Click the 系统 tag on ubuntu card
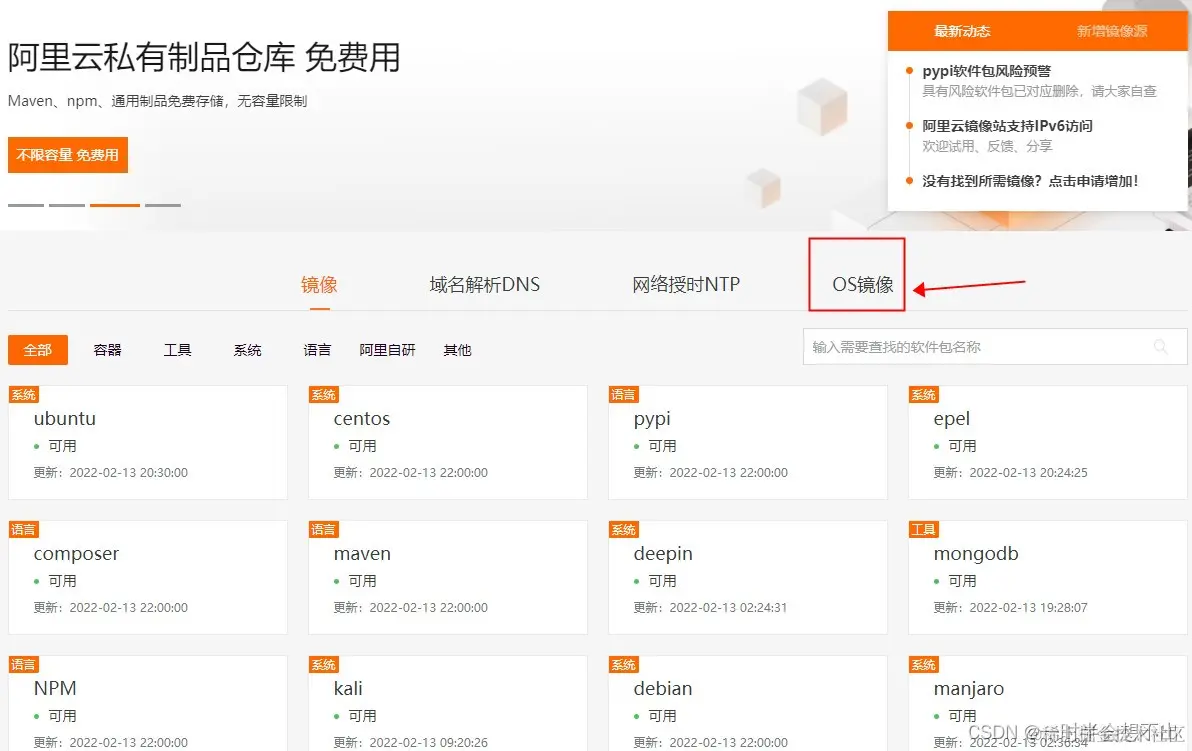 click(x=24, y=395)
